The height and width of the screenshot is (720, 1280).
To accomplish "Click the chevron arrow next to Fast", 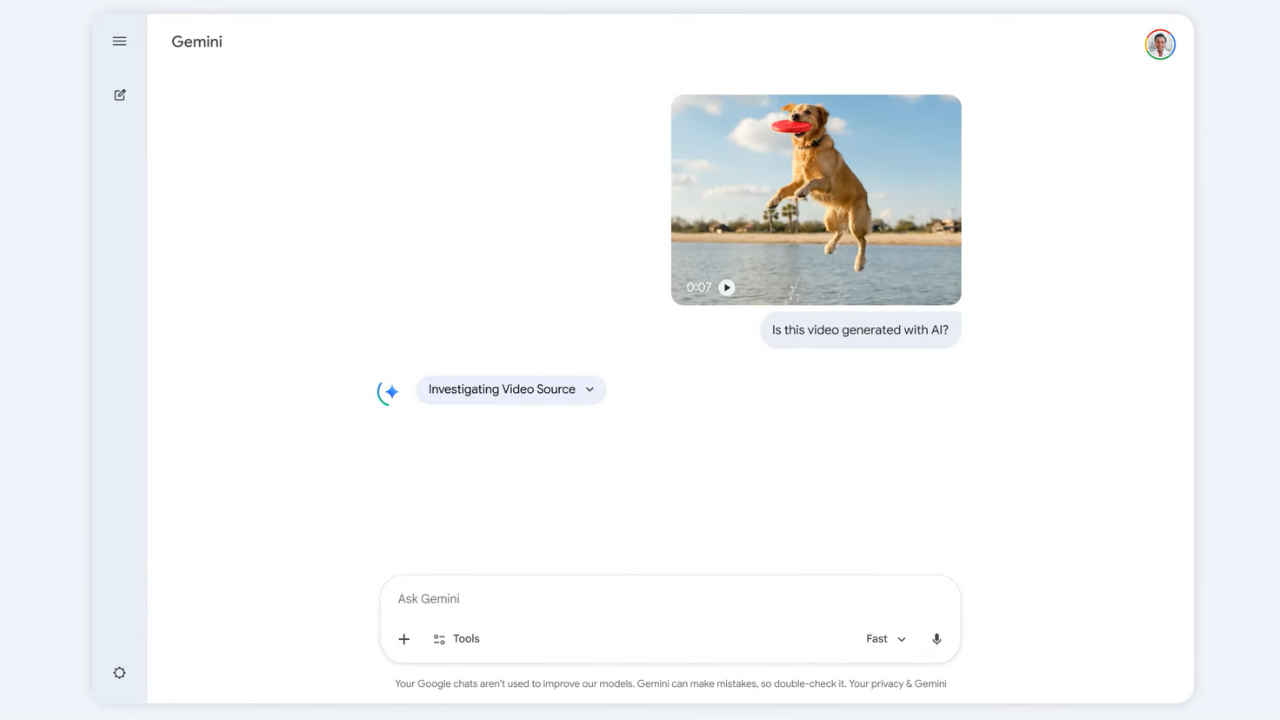I will coord(901,640).
